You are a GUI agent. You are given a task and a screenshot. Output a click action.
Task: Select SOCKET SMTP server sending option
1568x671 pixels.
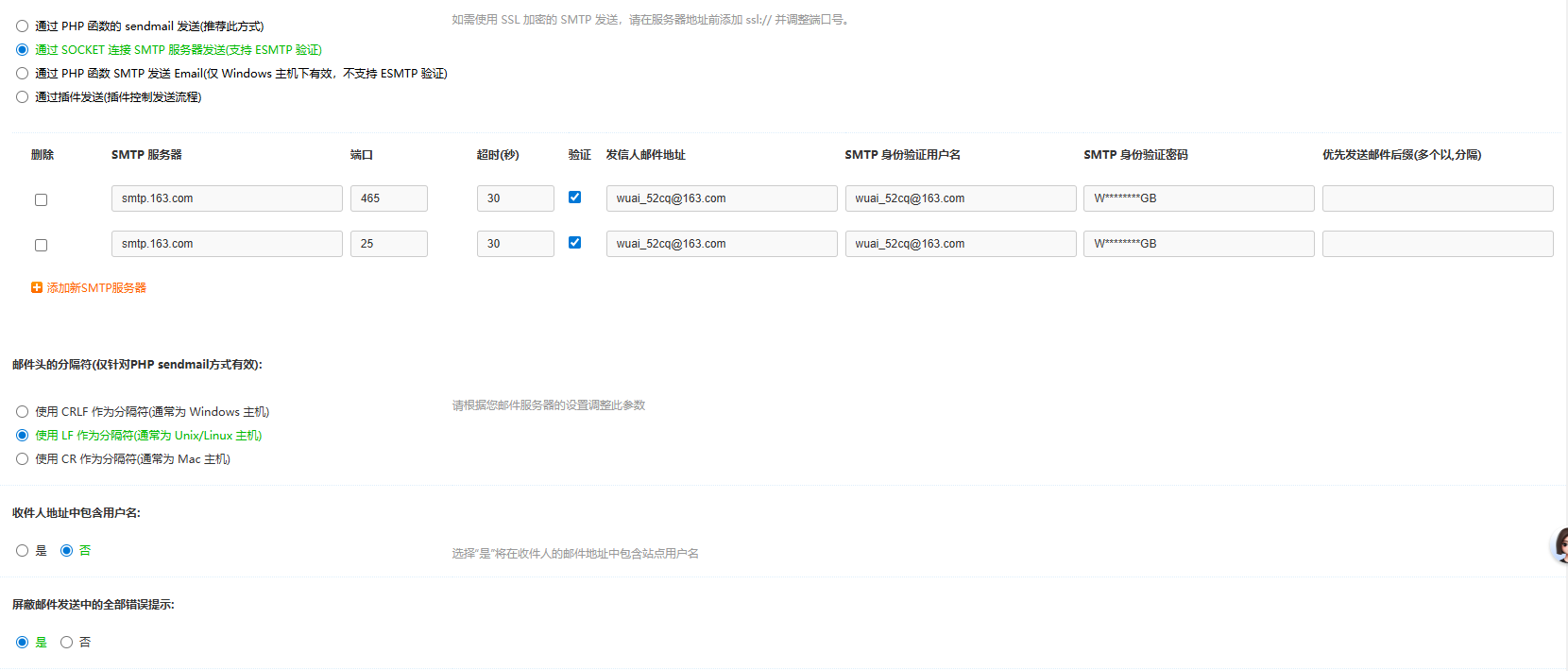click(x=22, y=50)
